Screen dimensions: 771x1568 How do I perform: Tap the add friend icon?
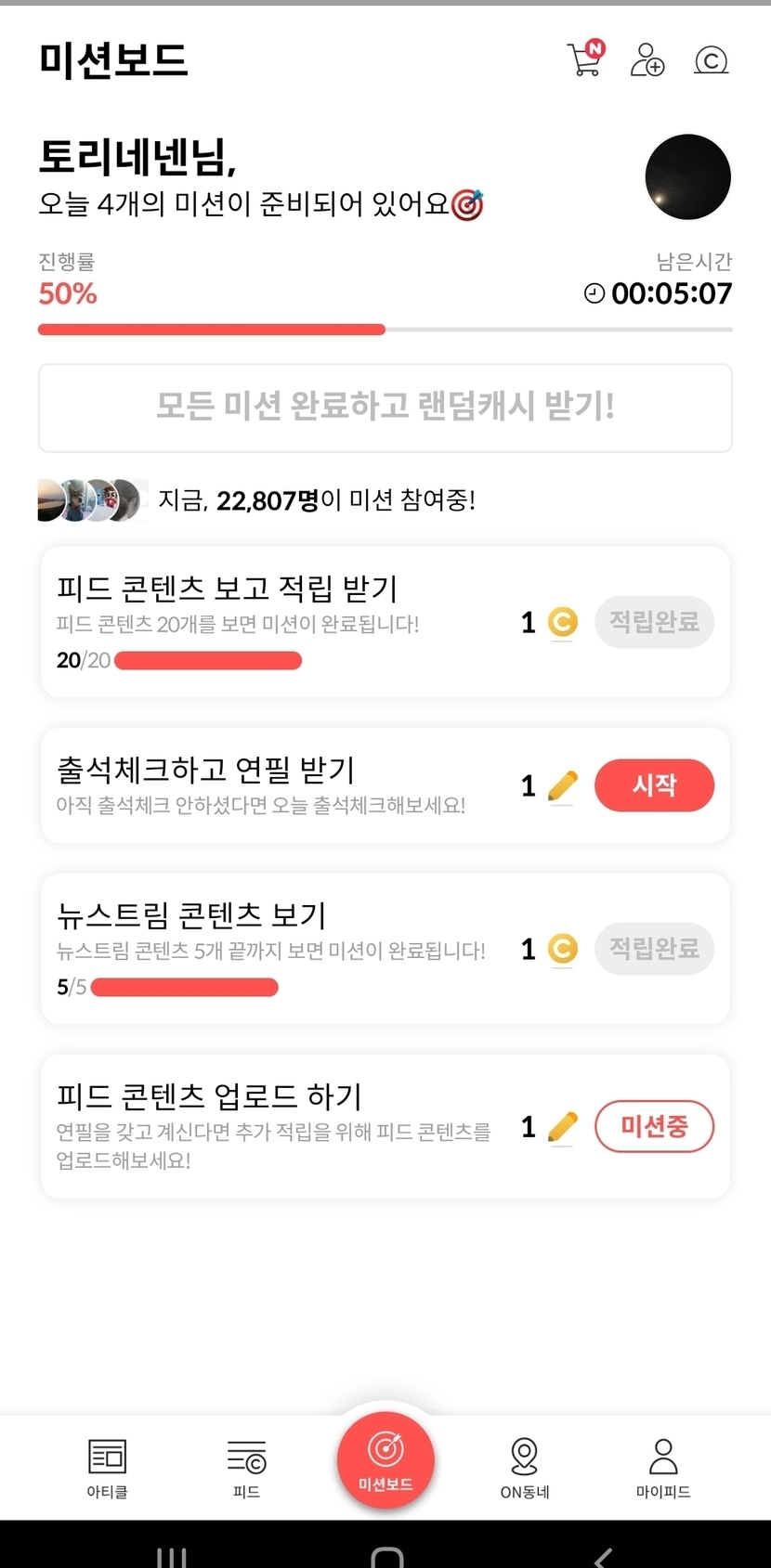[x=647, y=60]
